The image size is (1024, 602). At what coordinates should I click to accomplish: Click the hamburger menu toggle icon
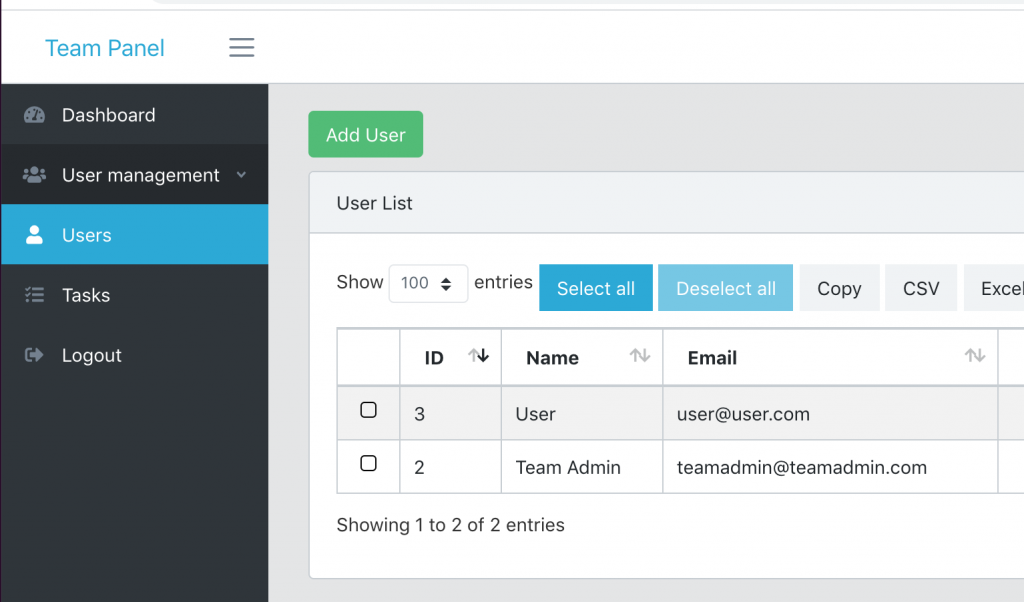[241, 48]
